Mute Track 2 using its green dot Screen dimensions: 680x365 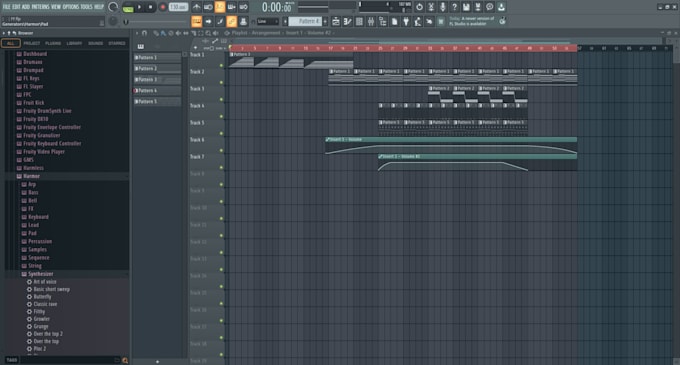[x=221, y=82]
